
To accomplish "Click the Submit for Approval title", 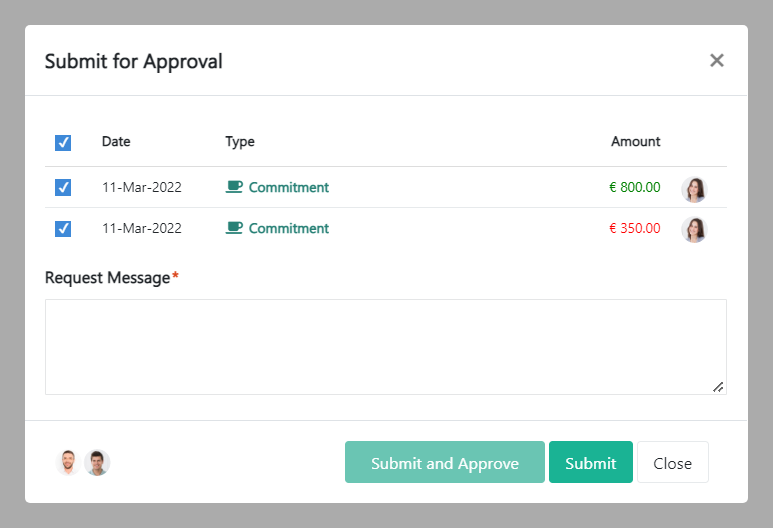I will tap(134, 62).
